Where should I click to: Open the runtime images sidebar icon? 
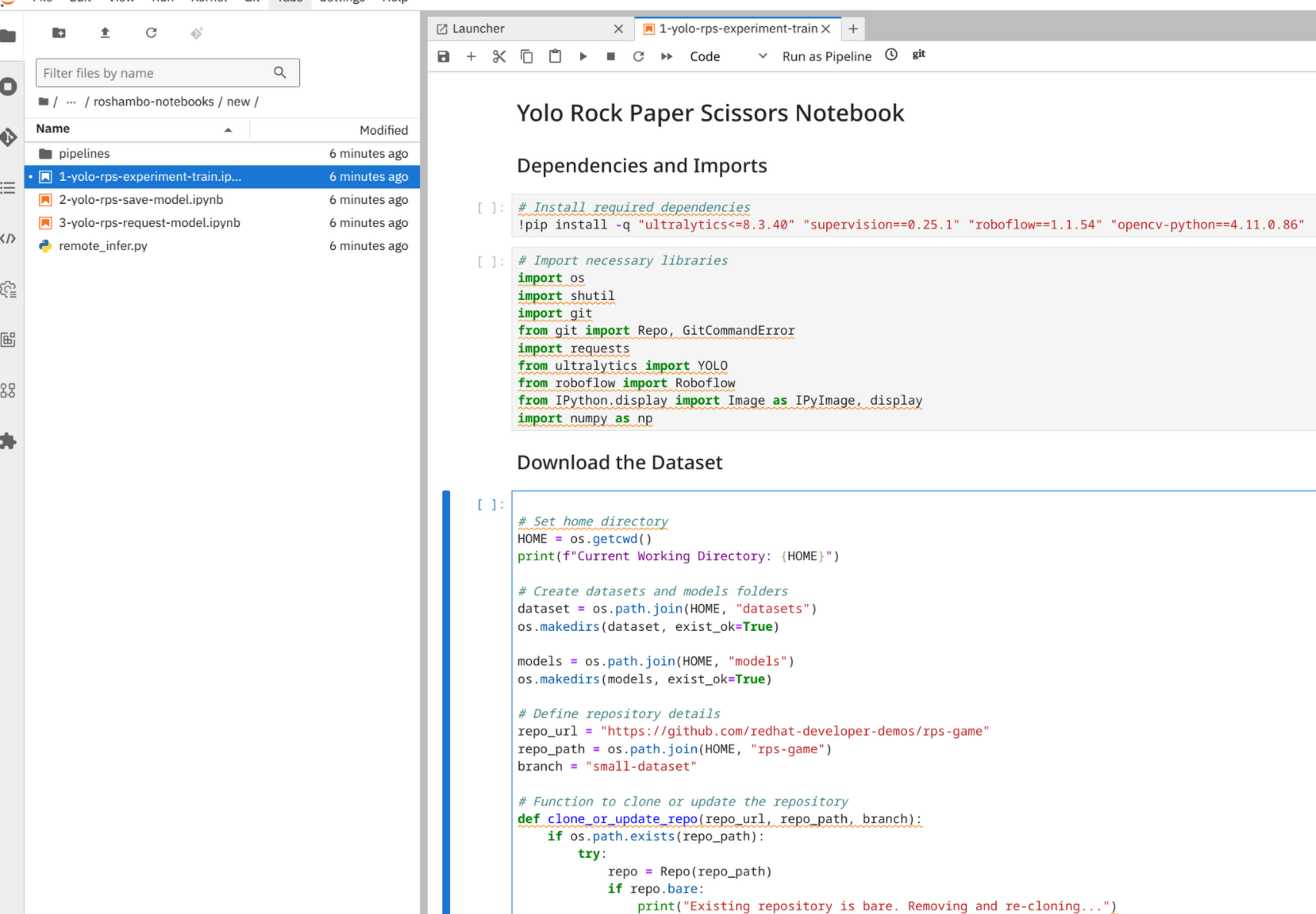[8, 339]
